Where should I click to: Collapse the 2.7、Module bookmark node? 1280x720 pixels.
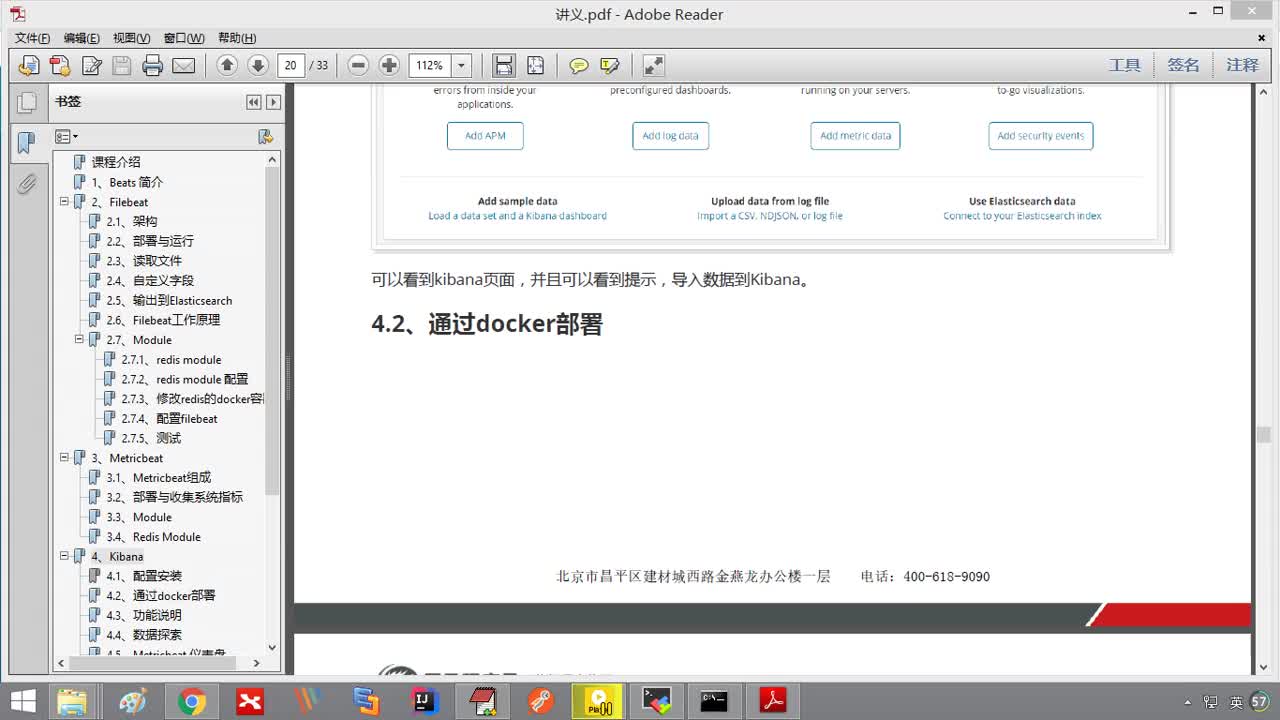coord(79,339)
